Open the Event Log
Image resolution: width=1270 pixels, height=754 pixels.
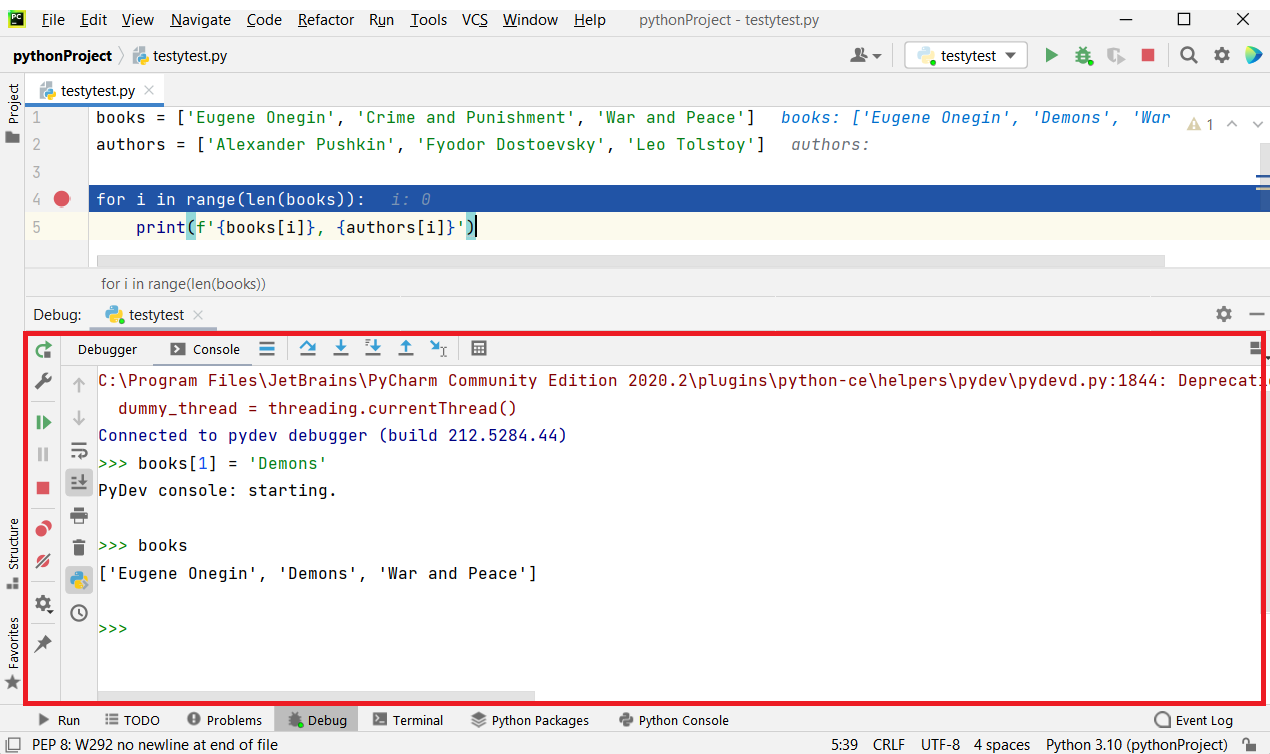coord(1193,720)
